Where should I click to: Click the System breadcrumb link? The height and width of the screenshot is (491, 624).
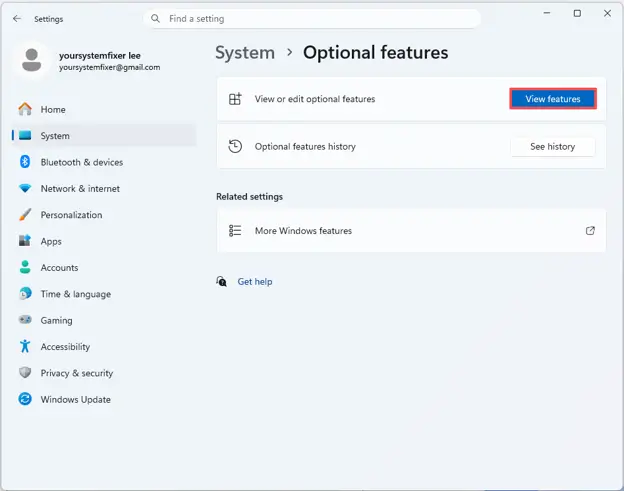click(x=245, y=53)
